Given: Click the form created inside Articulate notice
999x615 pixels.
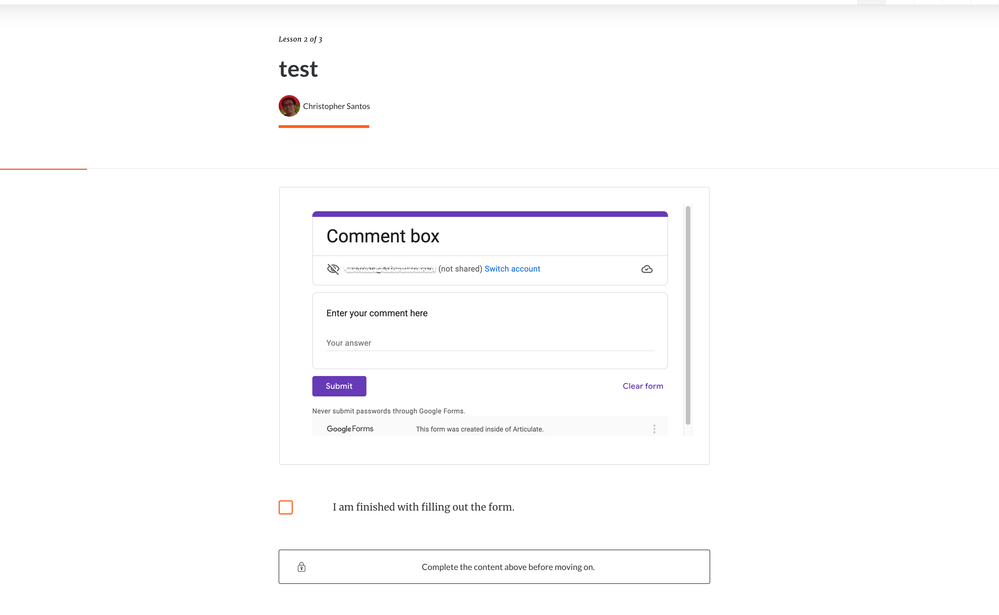Looking at the screenshot, I should click(479, 429).
